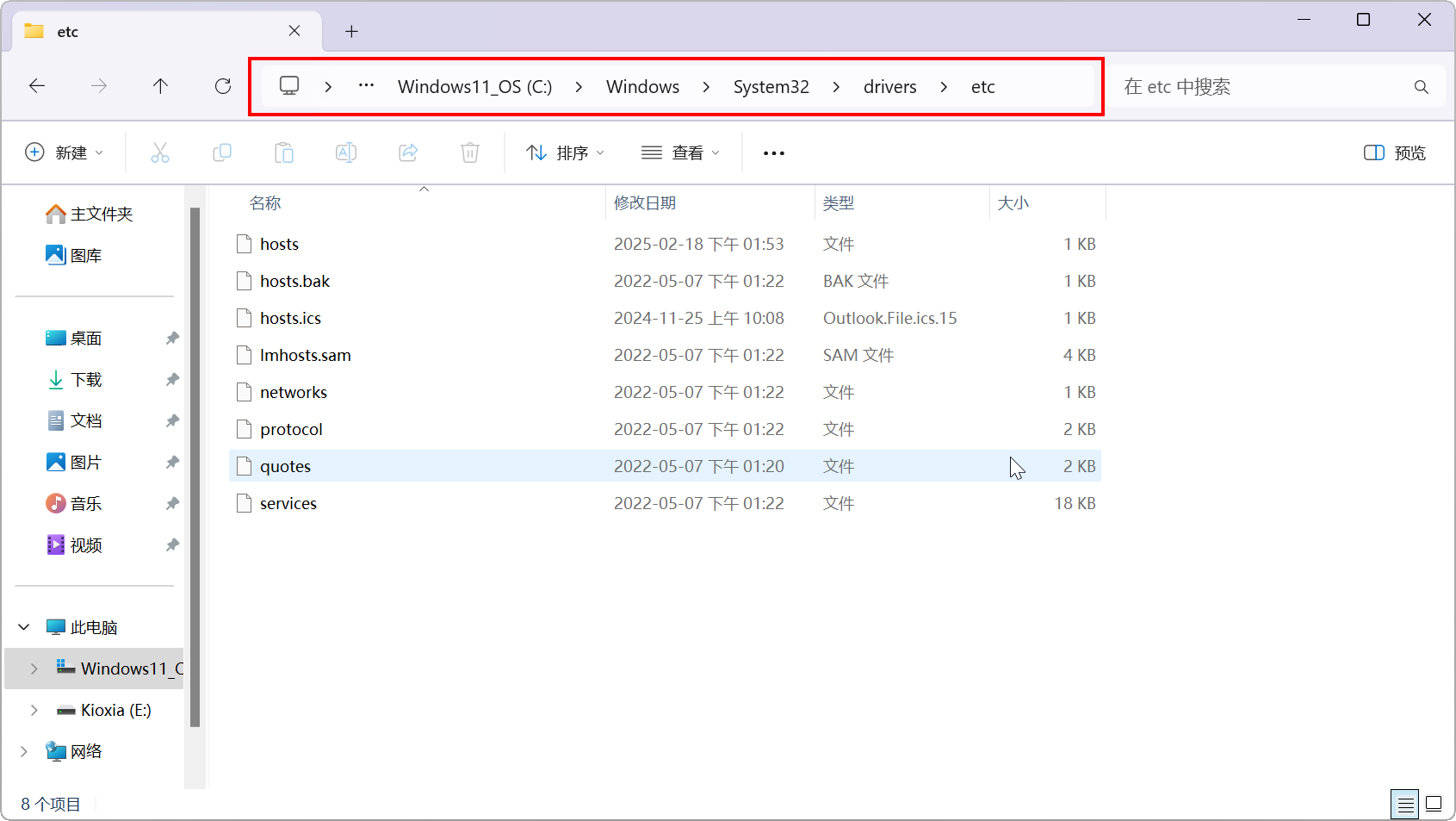1456x821 pixels.
Task: Expand the Network tree node
Action: (24, 751)
